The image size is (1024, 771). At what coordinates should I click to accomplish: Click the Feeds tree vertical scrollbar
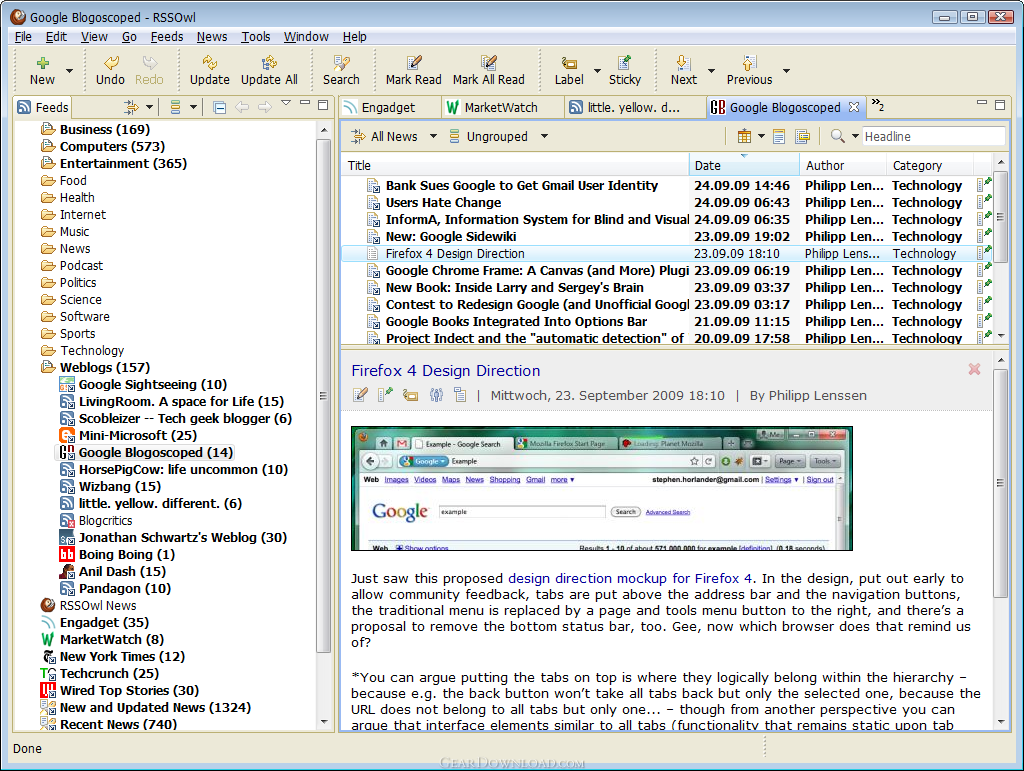[324, 395]
